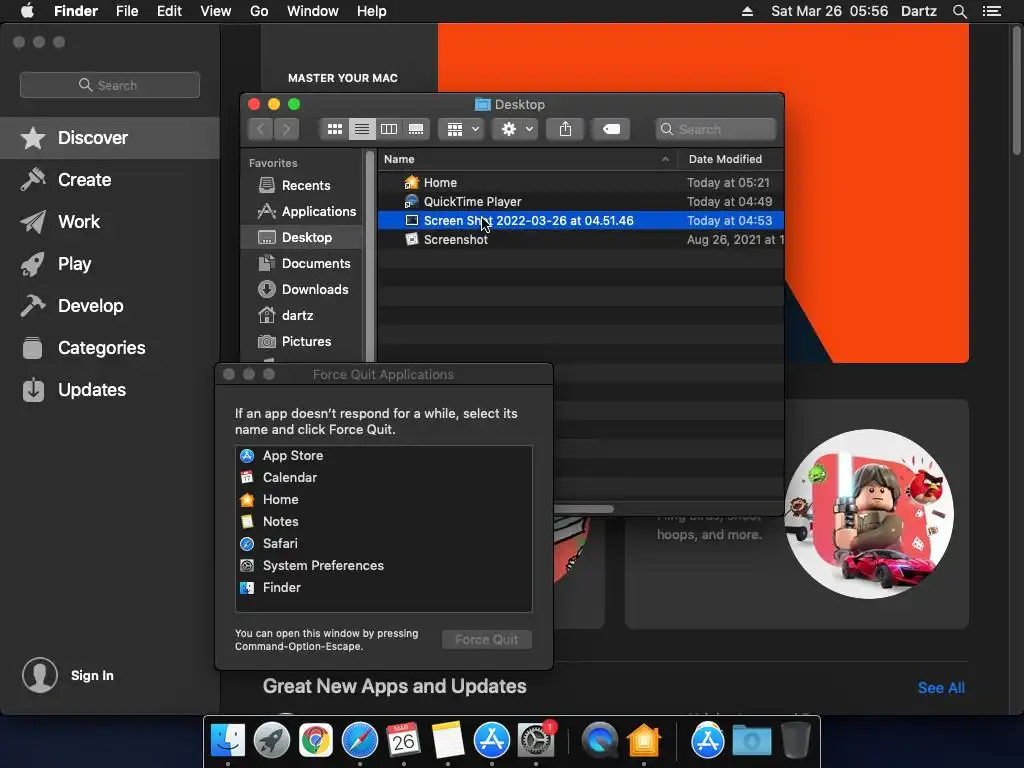Focus the Finder window search field
The width and height of the screenshot is (1024, 768).
pos(716,129)
